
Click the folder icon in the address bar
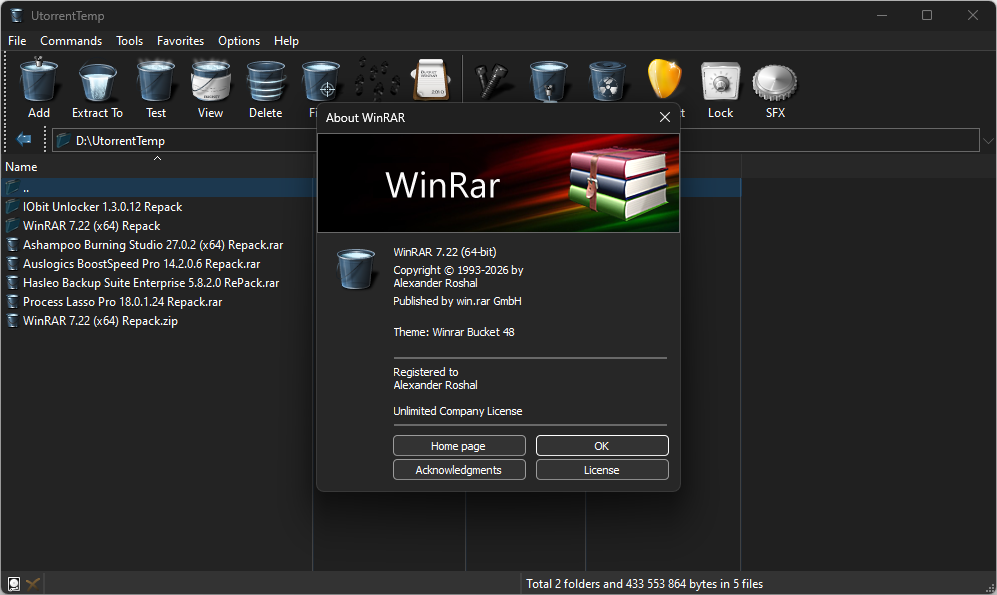click(x=63, y=140)
